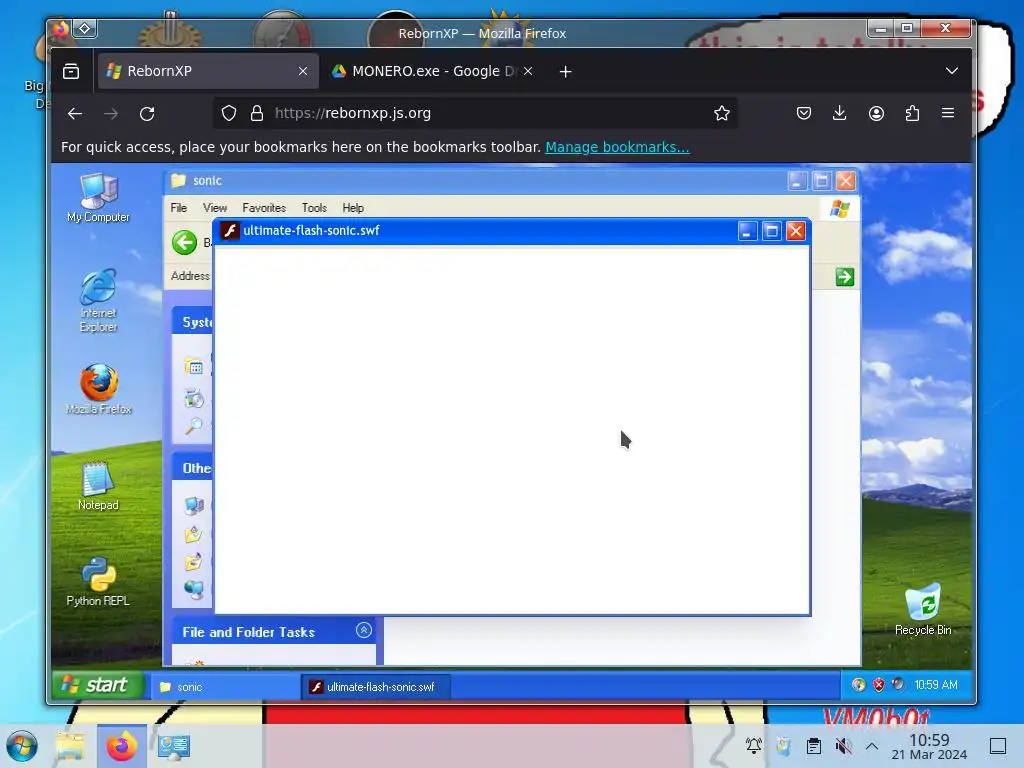Viewport: 1024px width, 768px height.
Task: Open the View menu in the sonic window
Action: [215, 208]
